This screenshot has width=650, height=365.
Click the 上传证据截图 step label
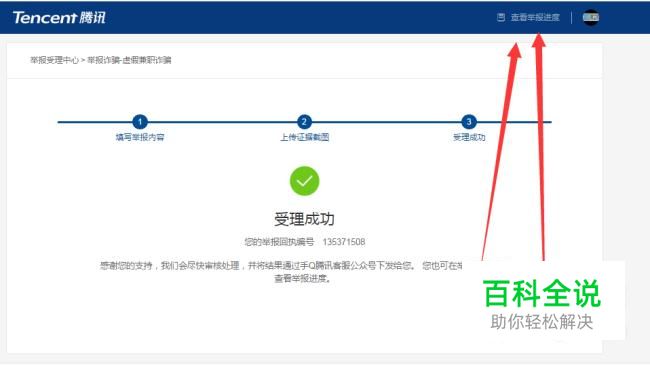[304, 137]
